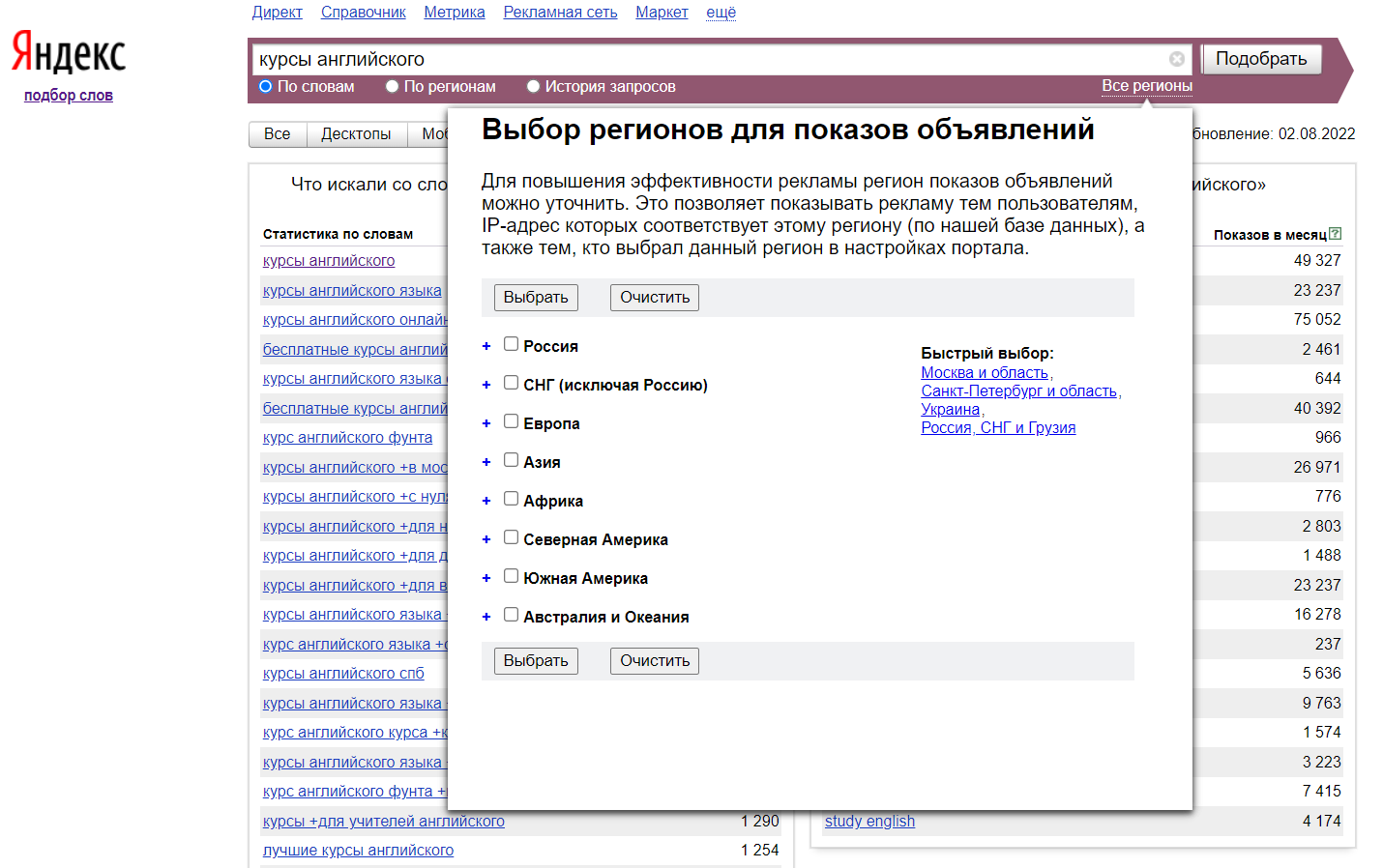
Task: Expand the СНГ (исключая Россию) group
Action: click(x=486, y=385)
